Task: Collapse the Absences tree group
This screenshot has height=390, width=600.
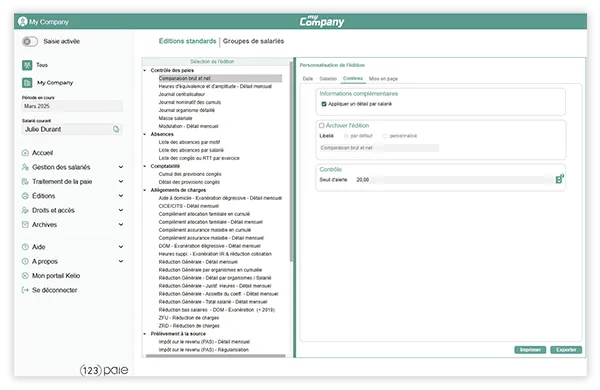Action: tap(145, 134)
